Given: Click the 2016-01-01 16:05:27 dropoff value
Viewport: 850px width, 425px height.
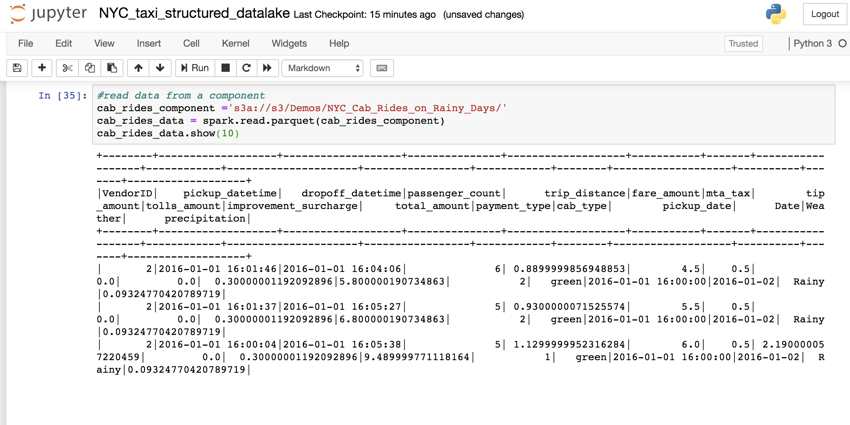Looking at the screenshot, I should point(343,307).
